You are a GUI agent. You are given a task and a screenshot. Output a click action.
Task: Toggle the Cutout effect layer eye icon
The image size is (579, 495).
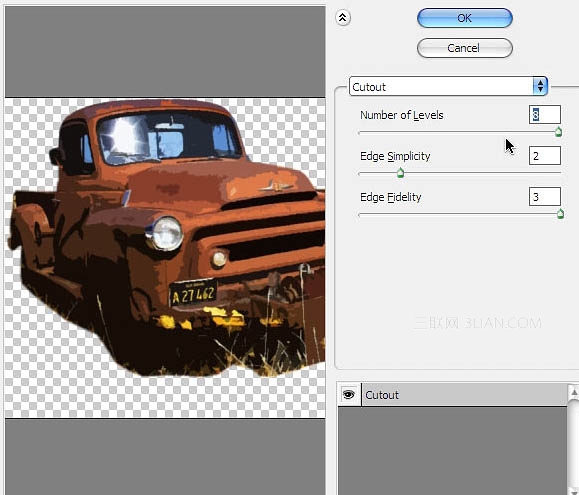(x=349, y=395)
